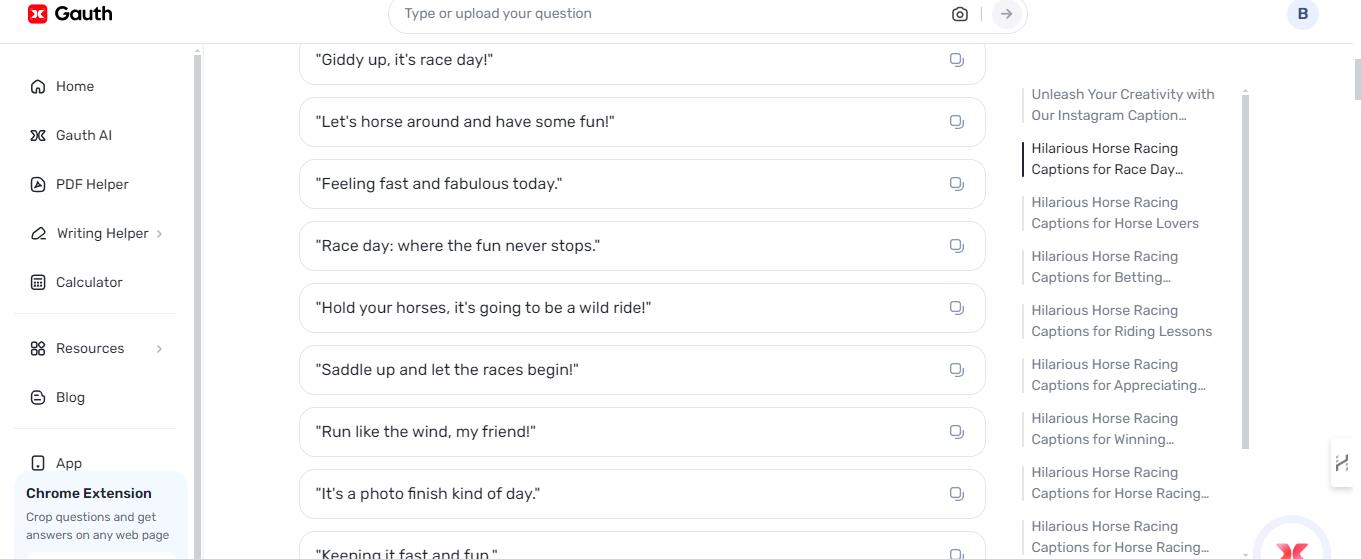1361x559 pixels.
Task: Focus the "Type or upload your question" field
Action: (670, 14)
